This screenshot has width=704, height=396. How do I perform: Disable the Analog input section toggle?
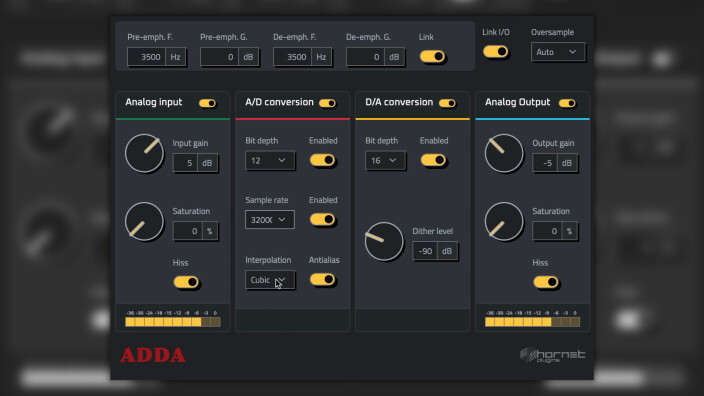(x=207, y=103)
